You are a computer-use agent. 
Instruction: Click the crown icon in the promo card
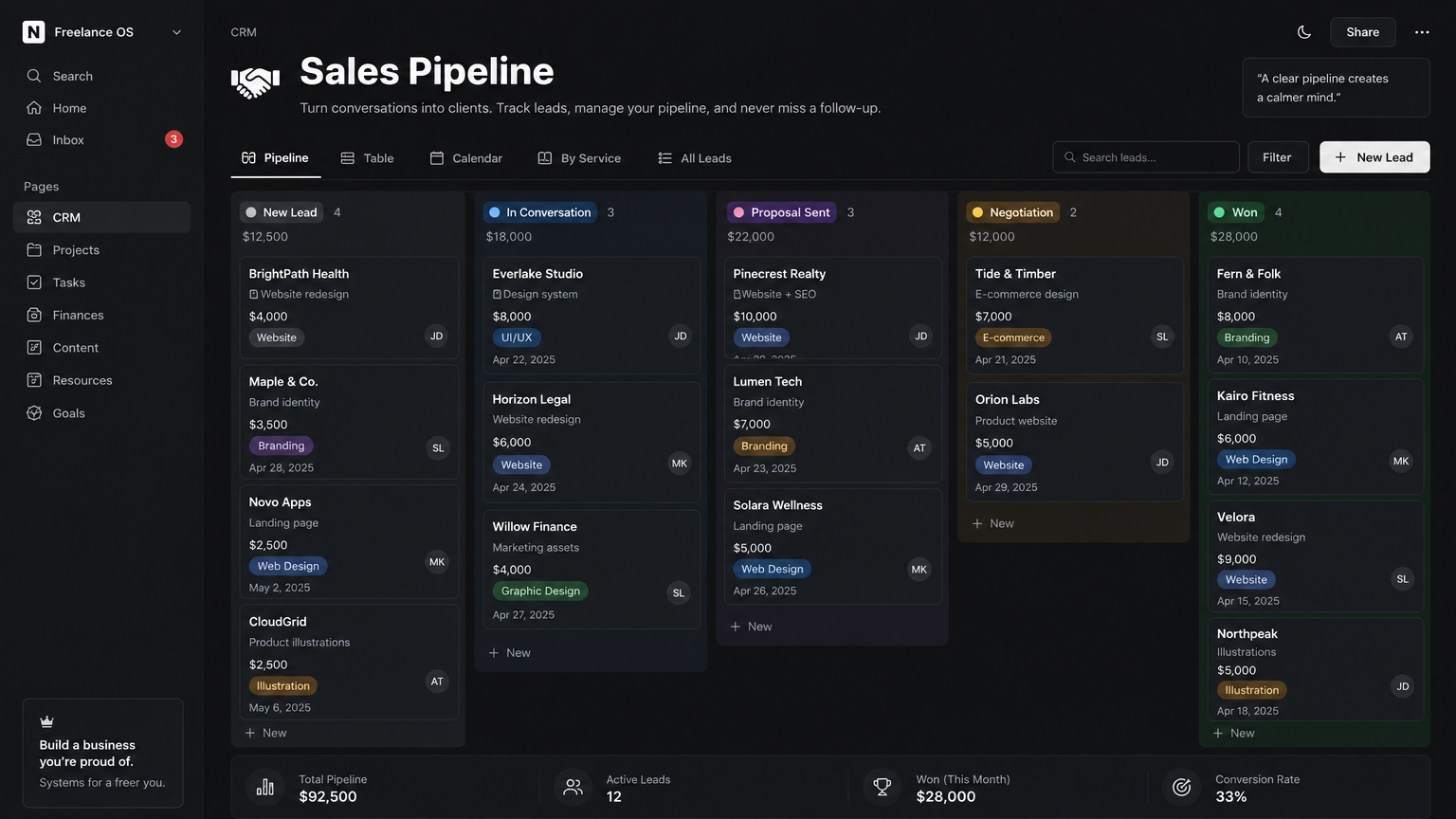46,721
